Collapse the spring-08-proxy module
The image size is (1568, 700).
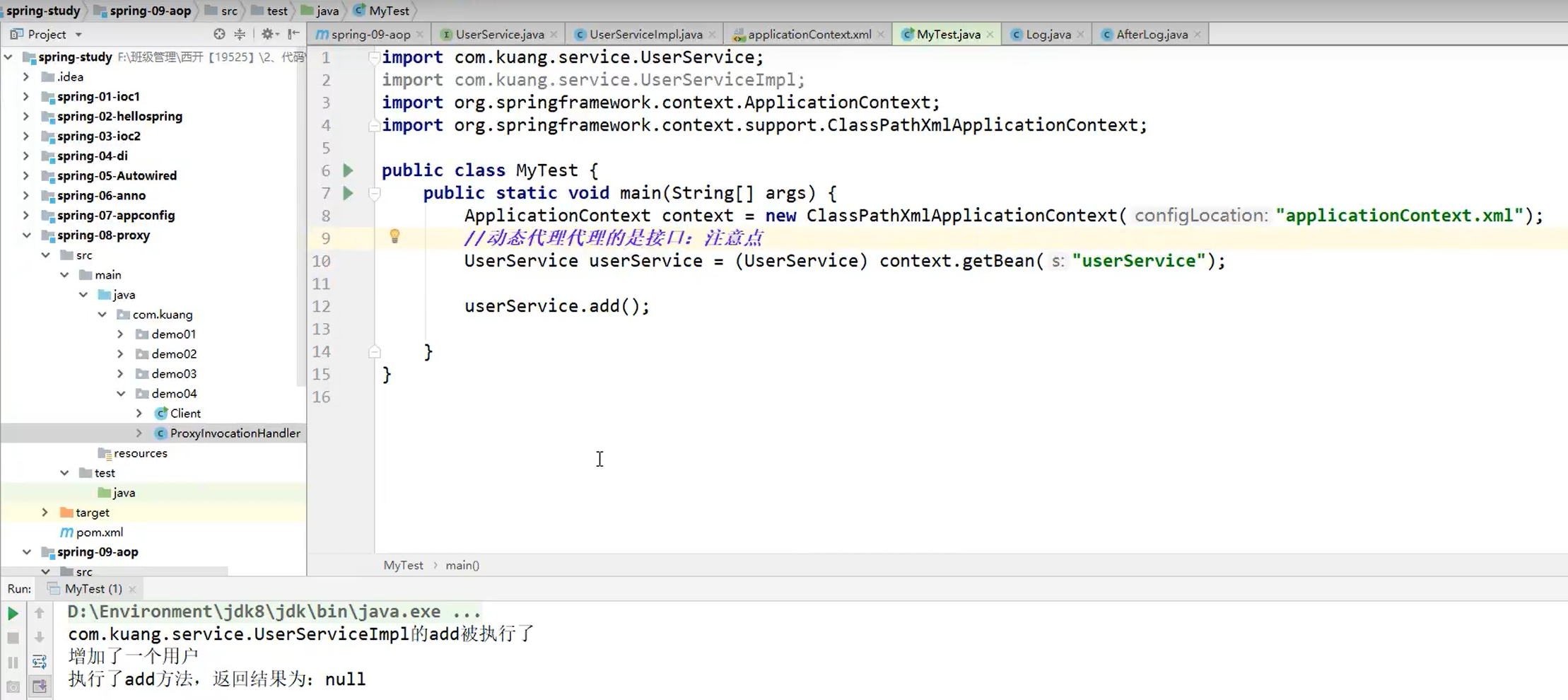[x=26, y=235]
